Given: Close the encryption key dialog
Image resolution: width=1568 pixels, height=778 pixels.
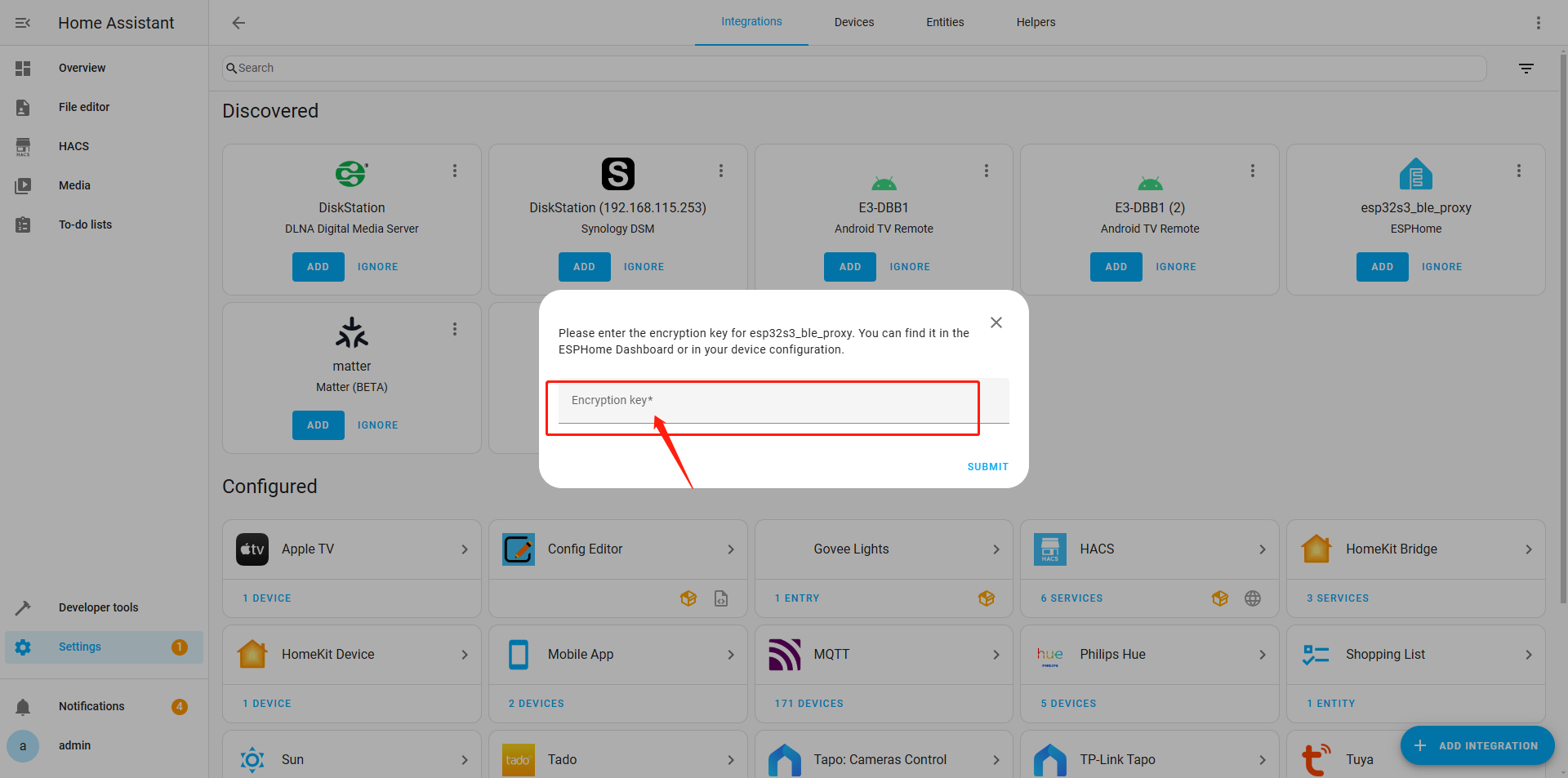Looking at the screenshot, I should tap(996, 322).
